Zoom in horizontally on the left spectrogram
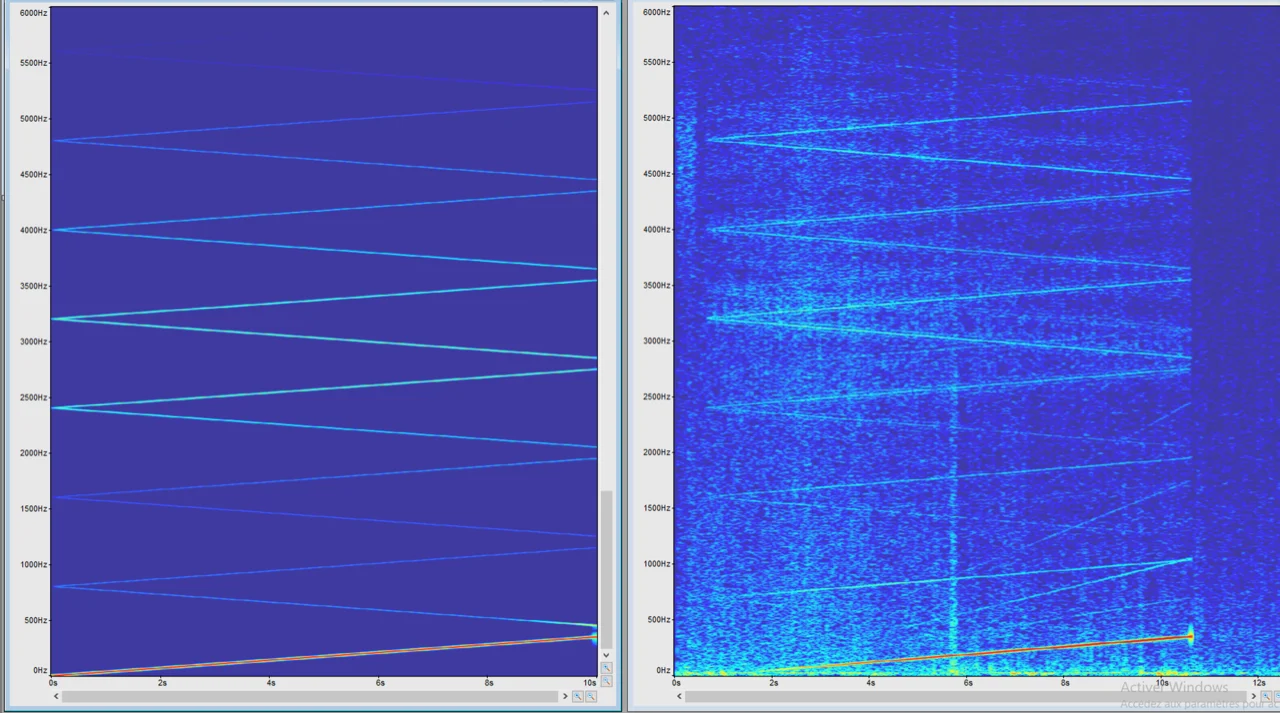This screenshot has width=1280, height=713. pos(578,696)
